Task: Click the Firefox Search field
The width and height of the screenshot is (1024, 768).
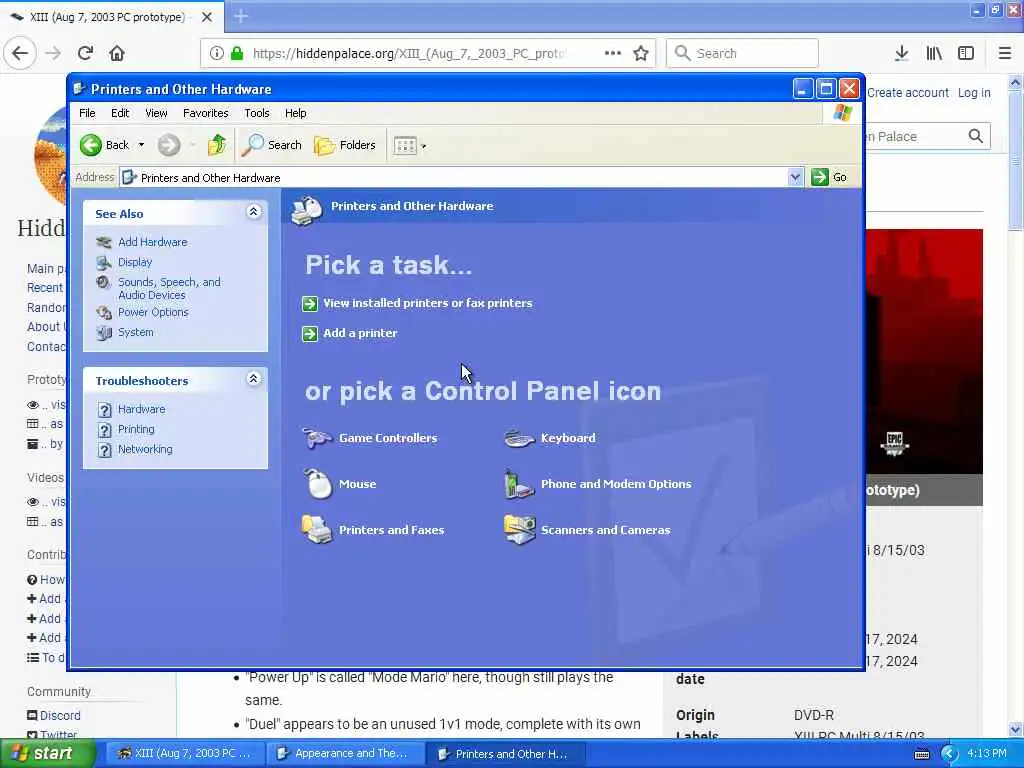Action: tap(742, 54)
